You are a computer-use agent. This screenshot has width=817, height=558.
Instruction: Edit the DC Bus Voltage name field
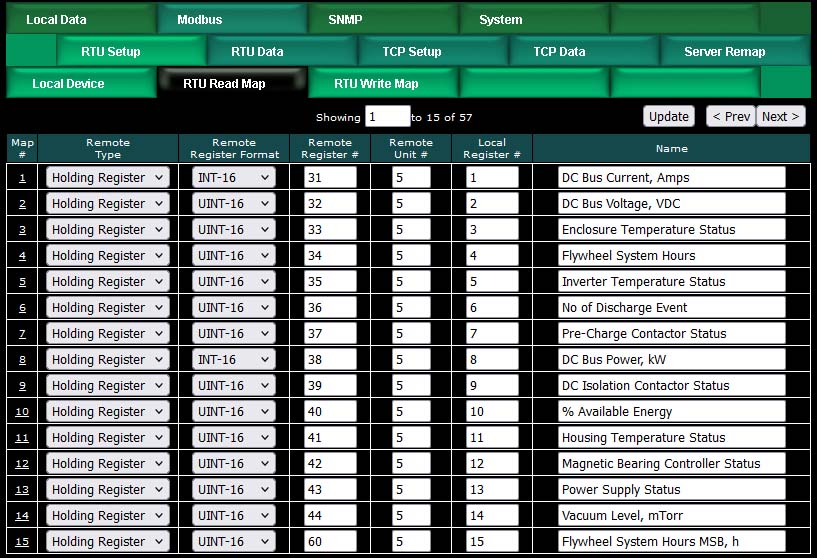click(x=671, y=204)
